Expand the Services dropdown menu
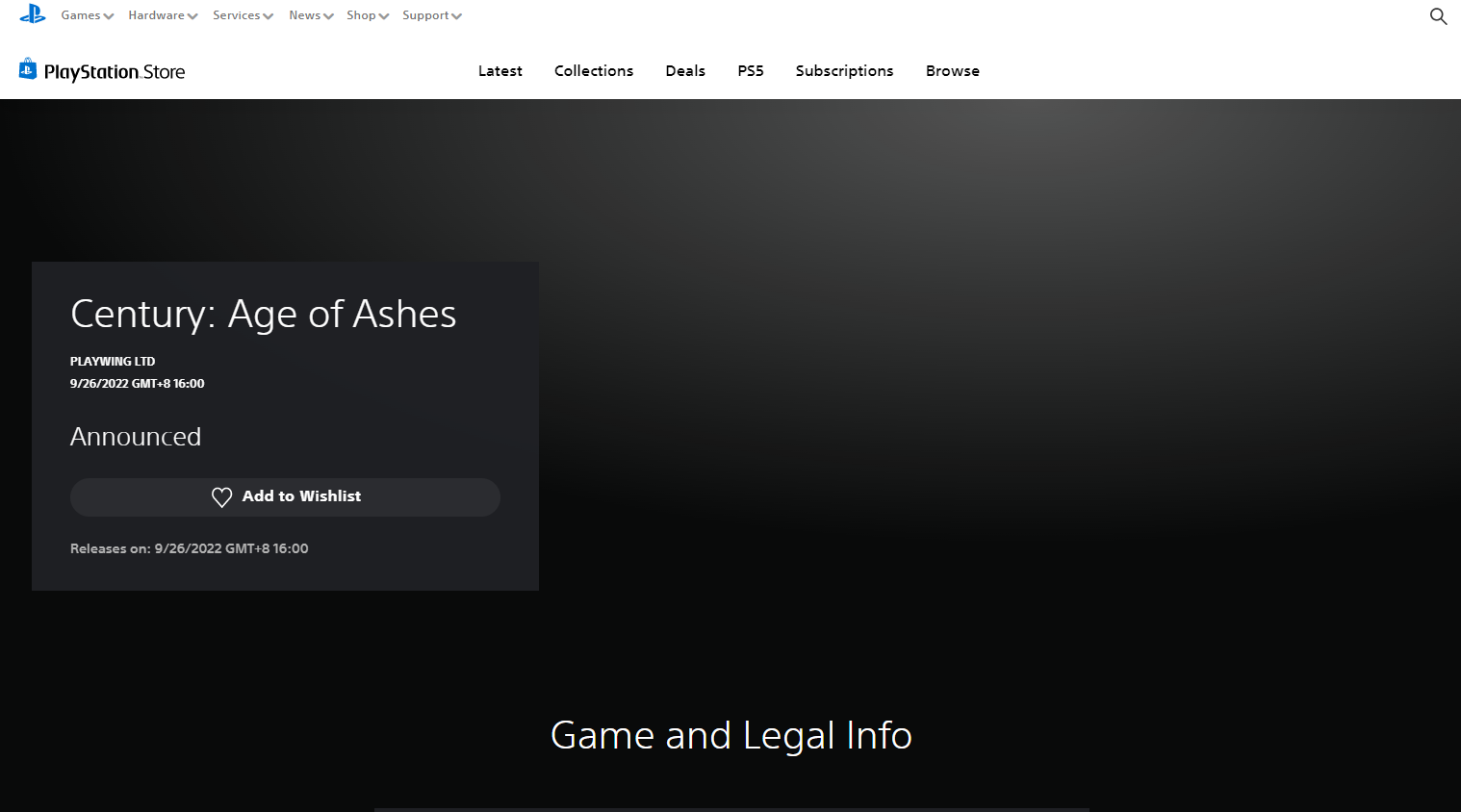Viewport: 1461px width, 812px height. (x=243, y=15)
